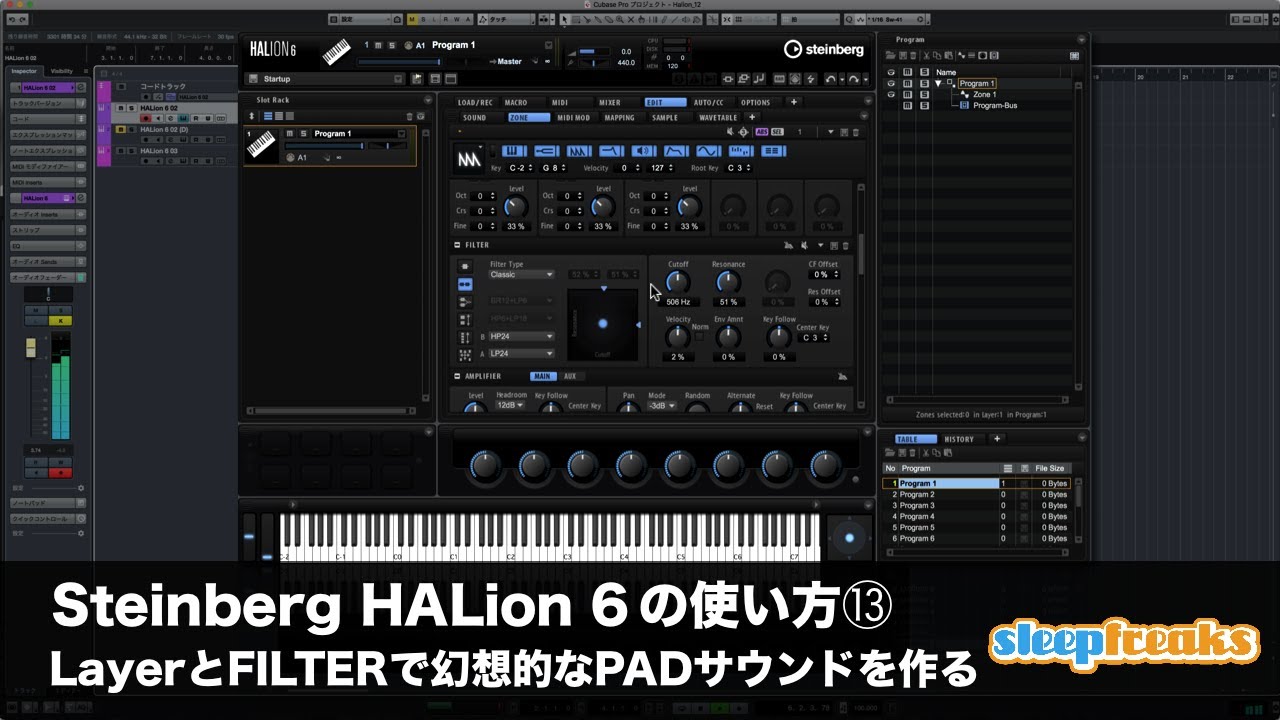Select the amplifier MAIN button
The image size is (1280, 720).
(x=543, y=376)
